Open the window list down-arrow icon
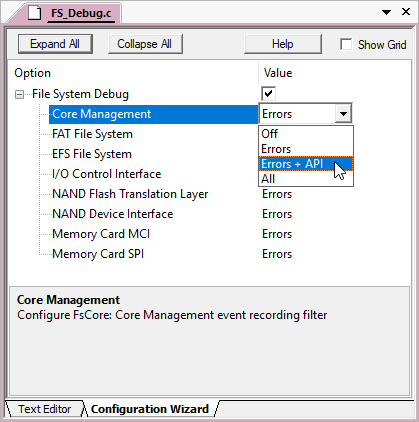The image size is (419, 422). point(386,12)
